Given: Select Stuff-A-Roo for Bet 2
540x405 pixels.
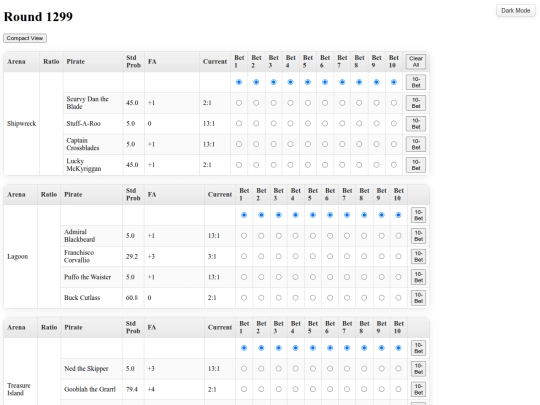Looking at the screenshot, I should (x=256, y=124).
